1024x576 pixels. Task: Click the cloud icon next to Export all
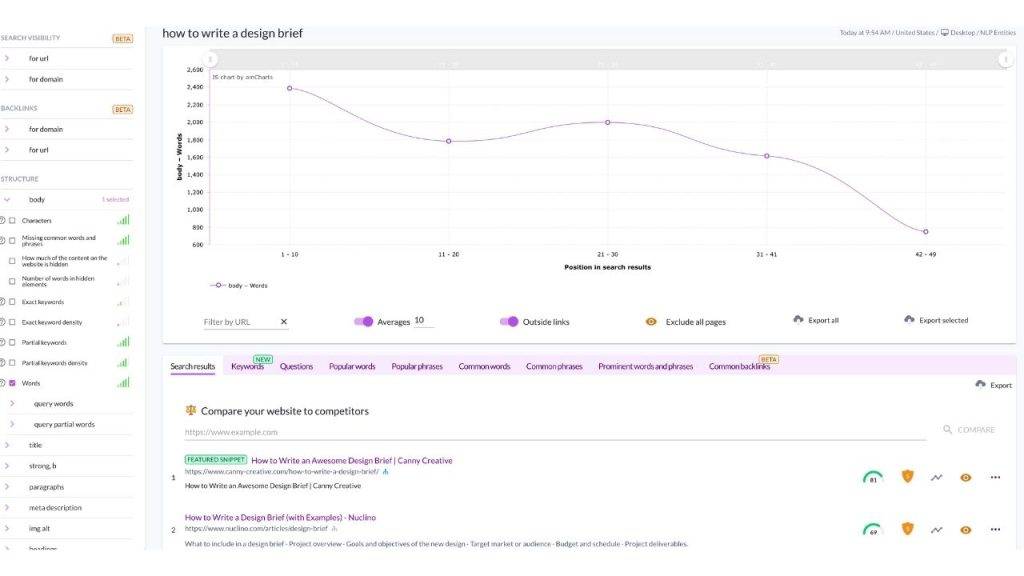798,319
